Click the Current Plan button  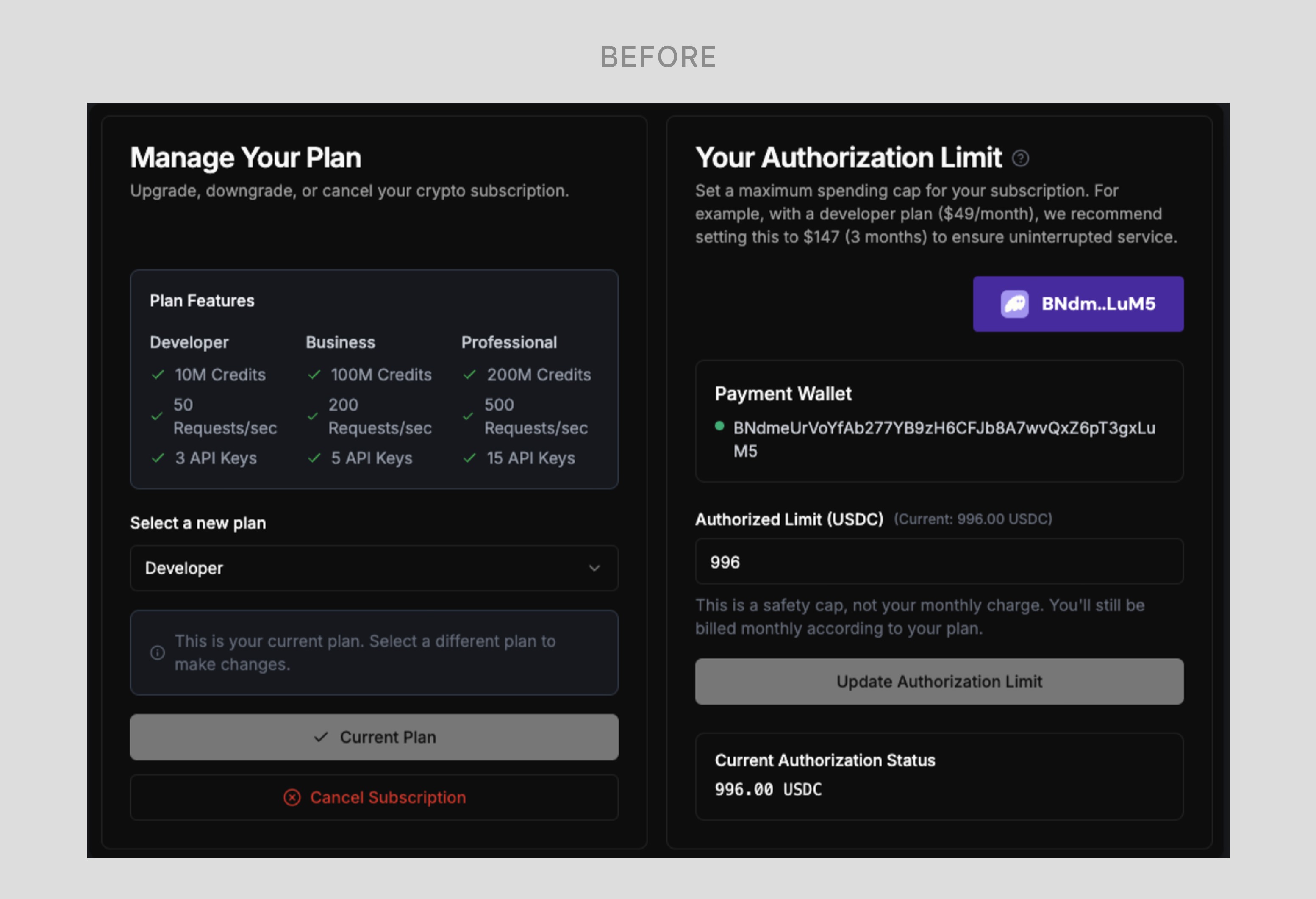374,737
